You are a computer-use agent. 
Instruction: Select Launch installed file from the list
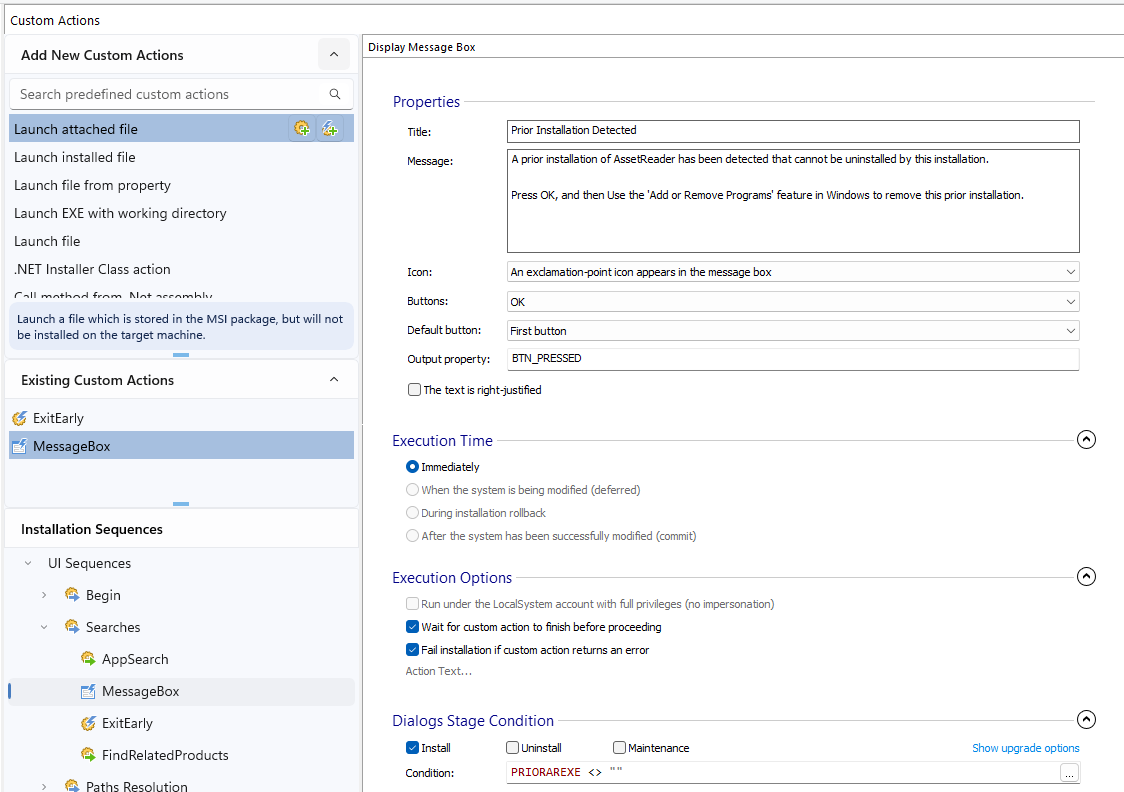coord(75,157)
